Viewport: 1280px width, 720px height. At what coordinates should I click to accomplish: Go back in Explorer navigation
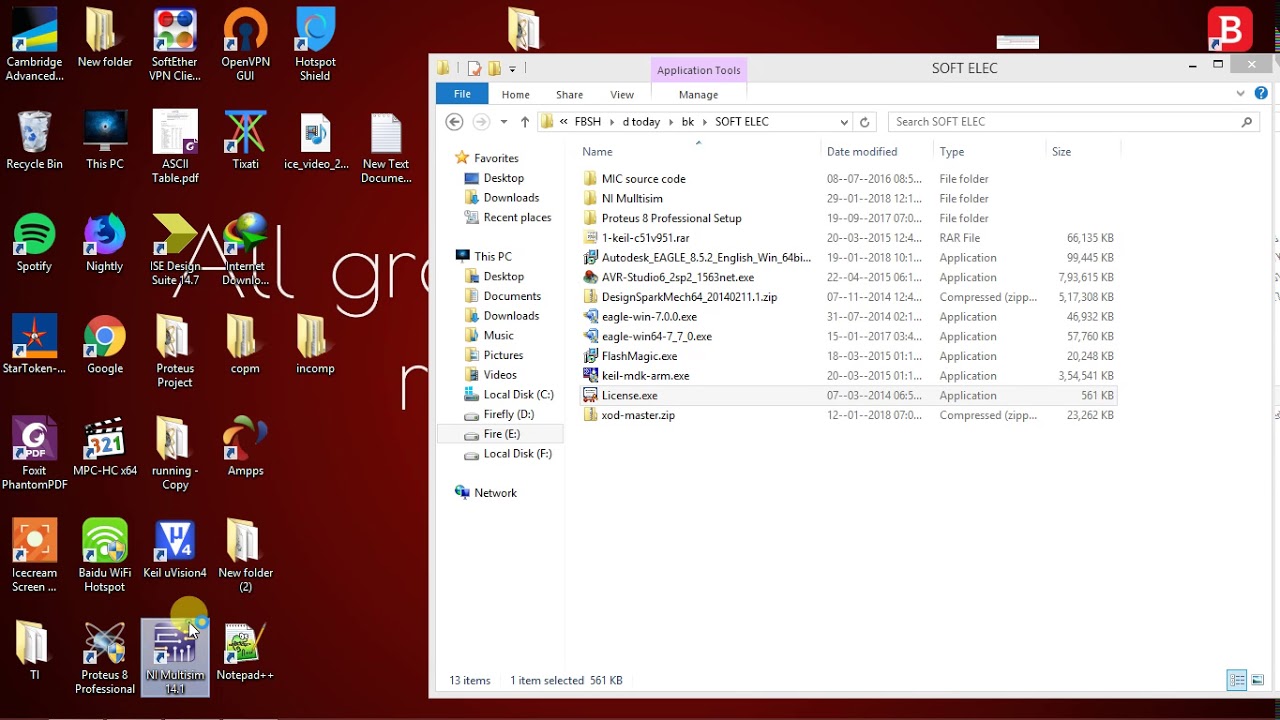454,122
